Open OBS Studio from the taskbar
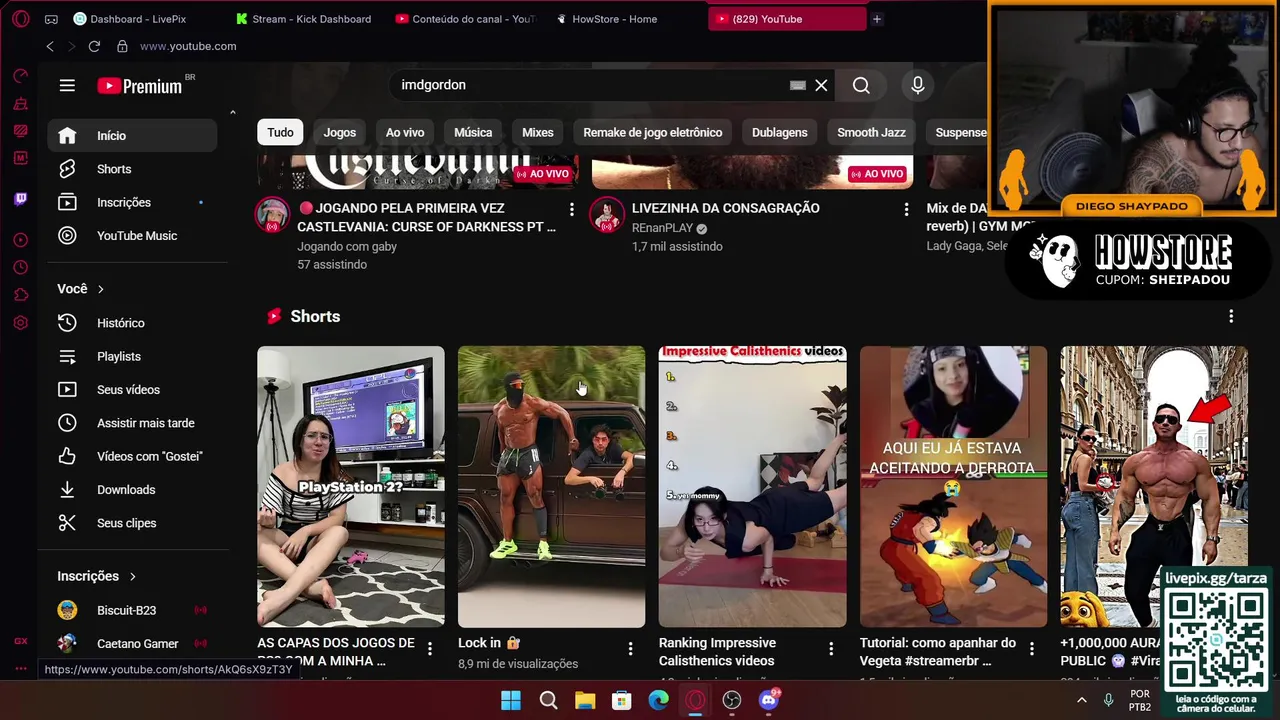The height and width of the screenshot is (720, 1280). click(x=732, y=700)
